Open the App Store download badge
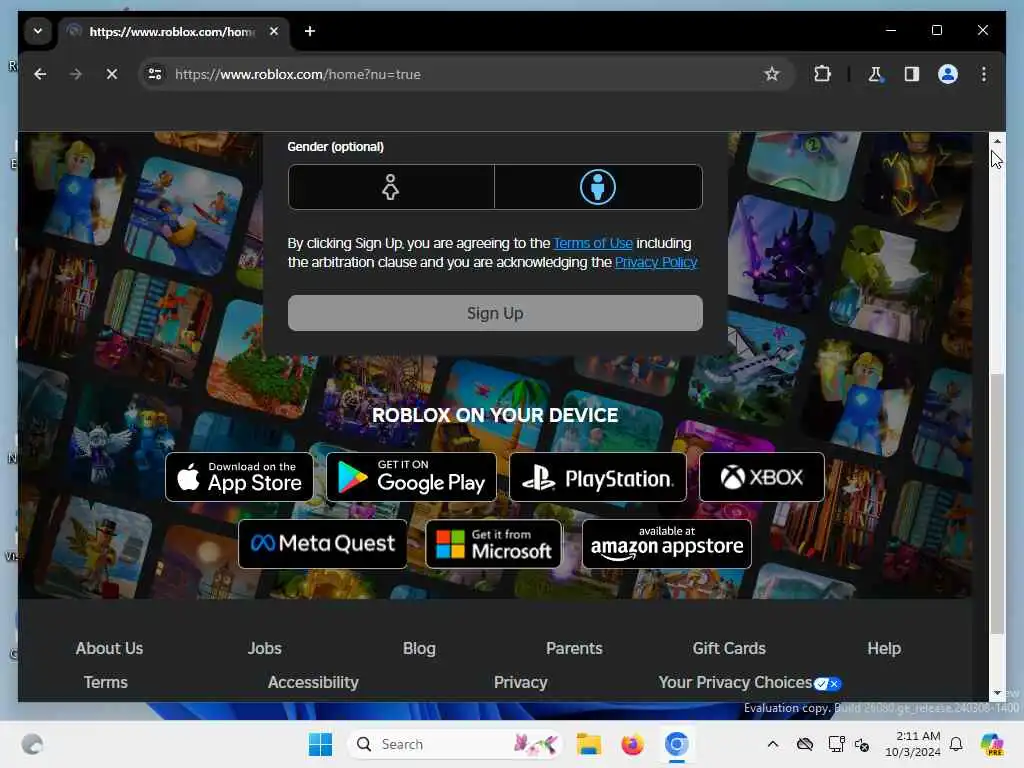The image size is (1024, 768). (239, 477)
